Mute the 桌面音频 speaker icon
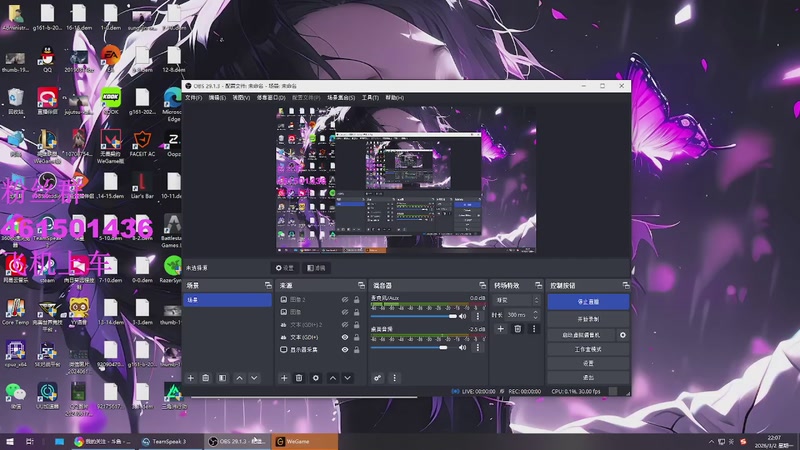This screenshot has width=800, height=450. coord(463,347)
